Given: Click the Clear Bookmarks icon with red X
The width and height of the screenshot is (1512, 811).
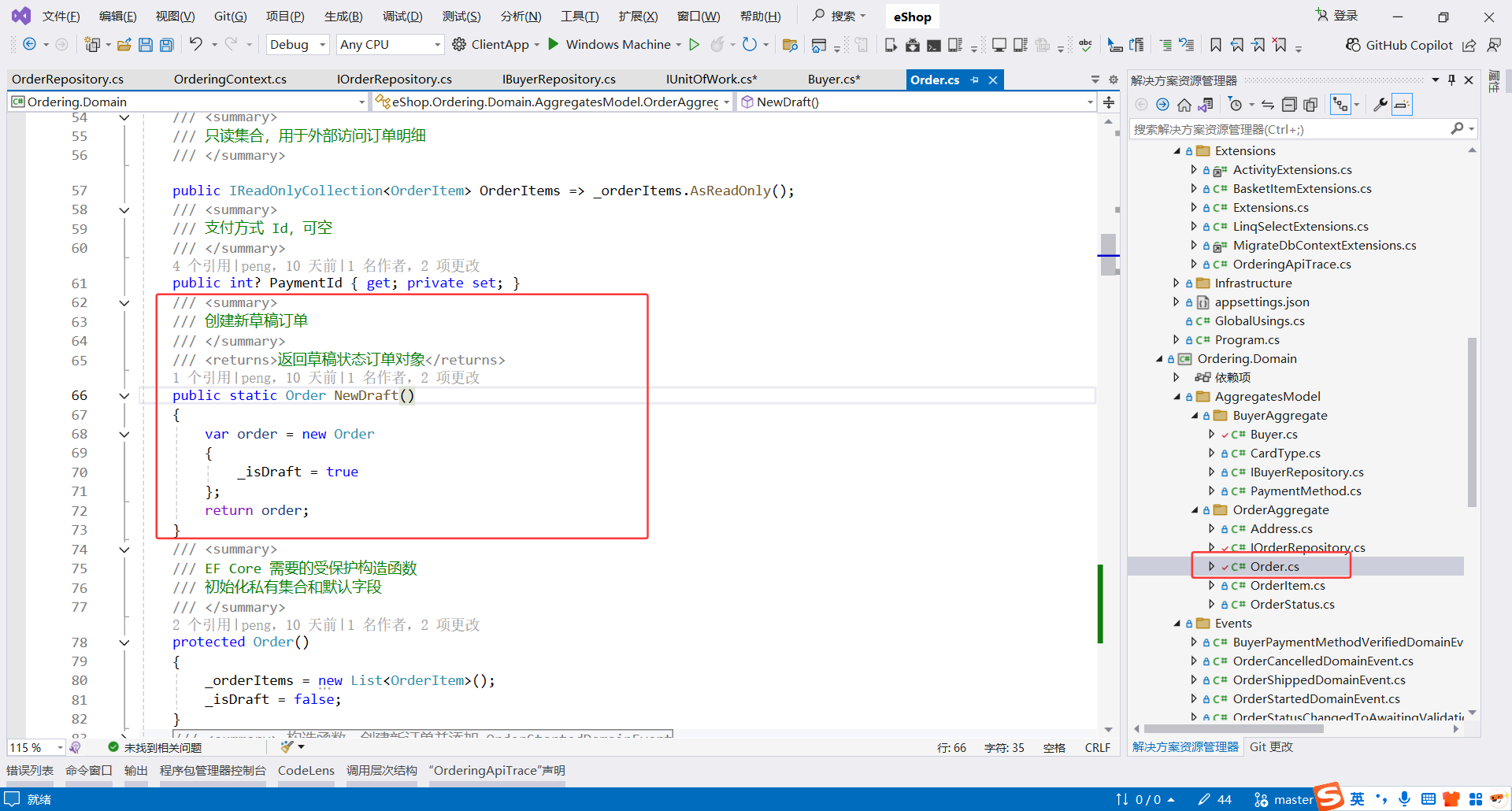Looking at the screenshot, I should click(x=1280, y=44).
